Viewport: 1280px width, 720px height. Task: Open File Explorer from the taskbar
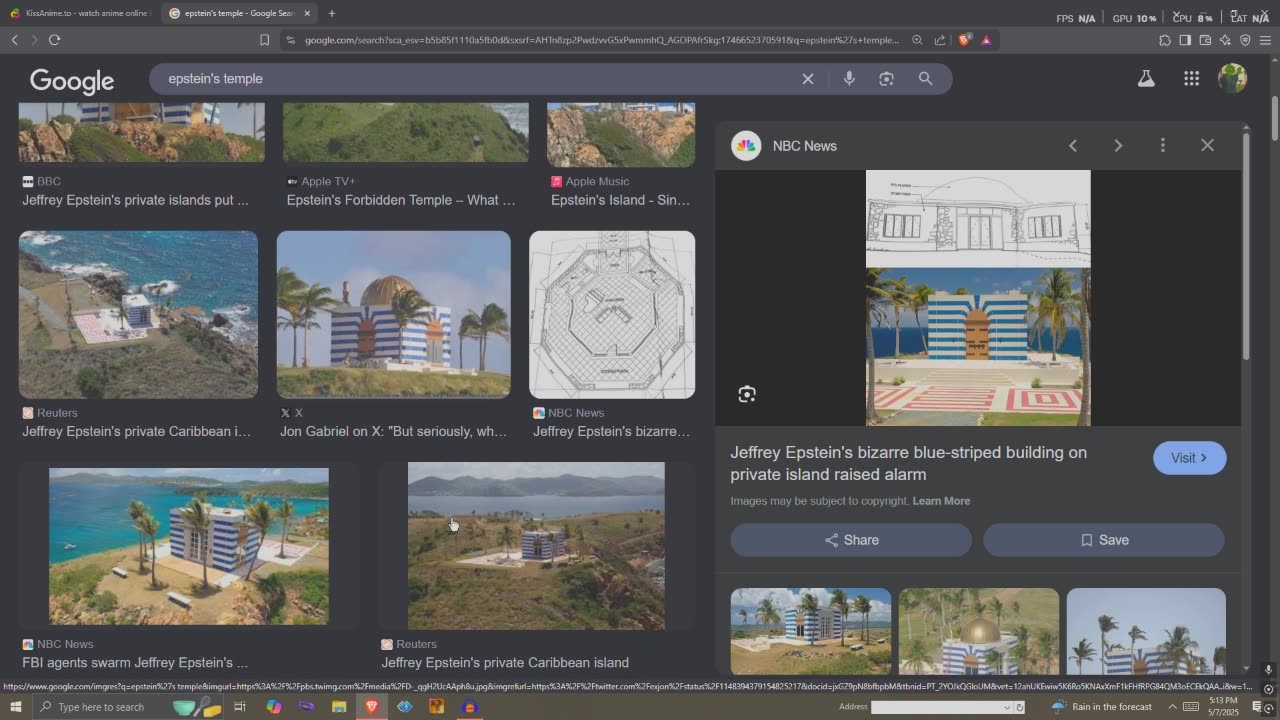pos(339,707)
